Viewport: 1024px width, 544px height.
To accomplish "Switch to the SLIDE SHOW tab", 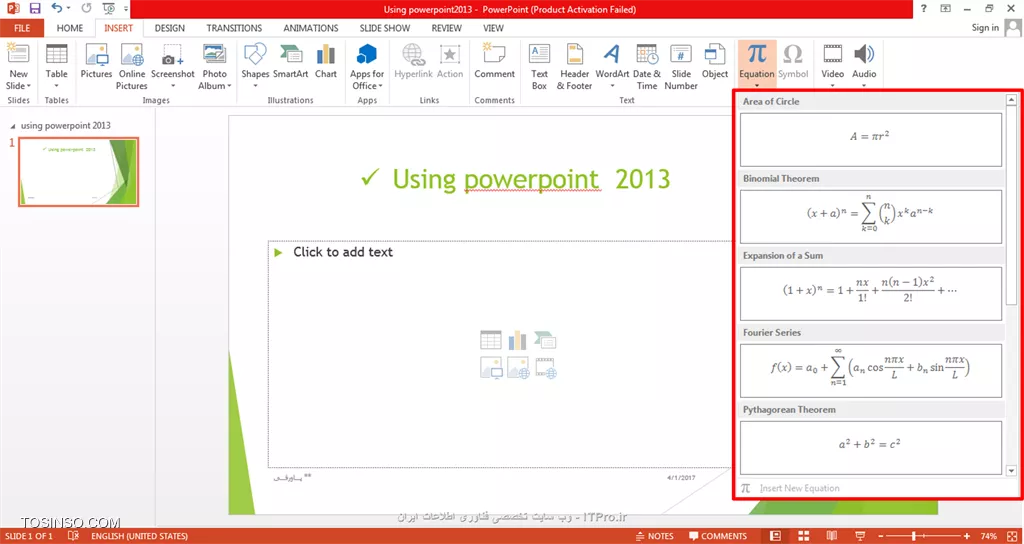I will point(385,28).
